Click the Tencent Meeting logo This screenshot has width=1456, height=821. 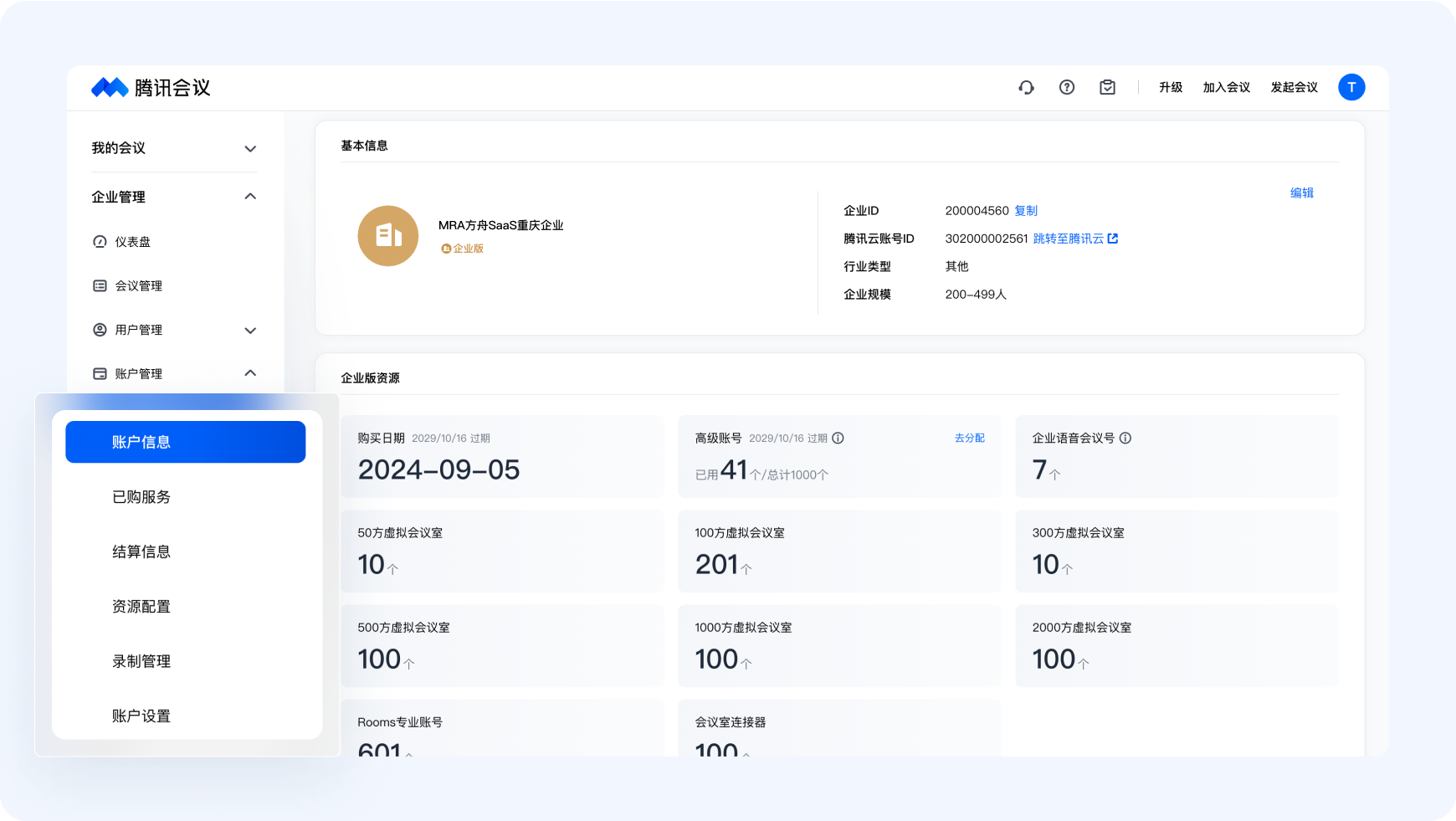pos(151,88)
